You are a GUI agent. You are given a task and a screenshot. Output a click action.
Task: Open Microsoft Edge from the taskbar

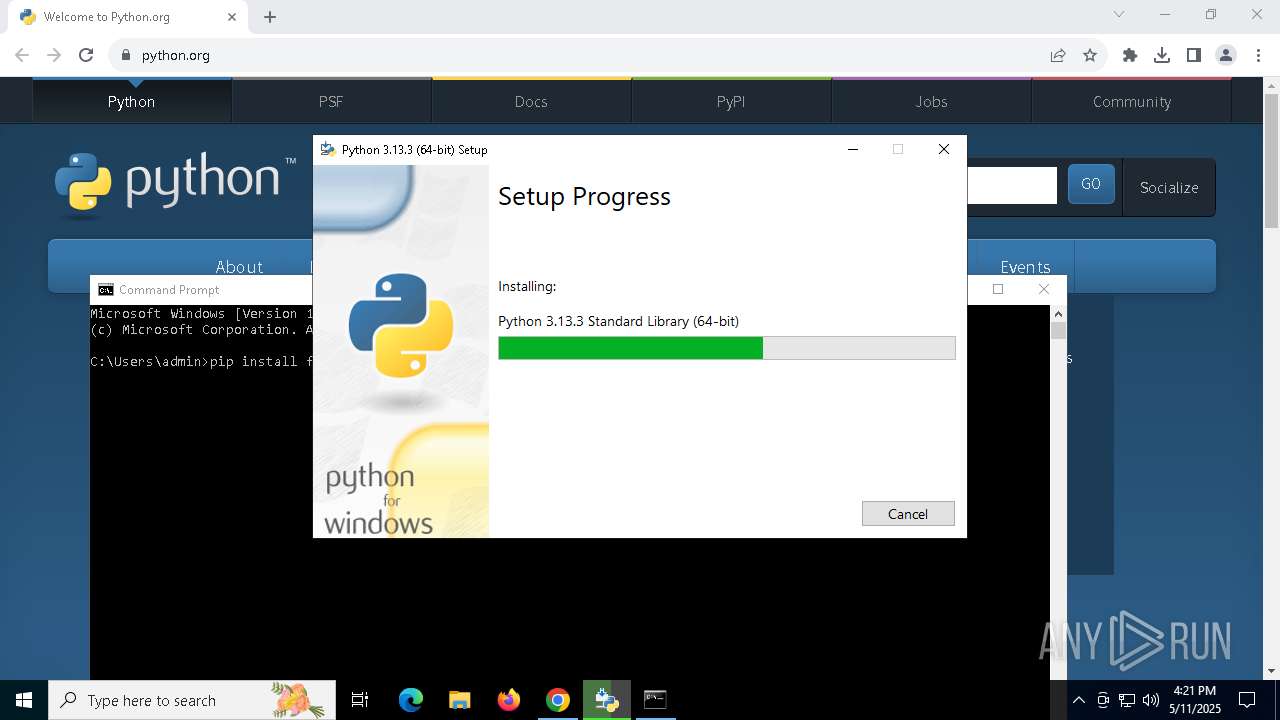(x=411, y=700)
